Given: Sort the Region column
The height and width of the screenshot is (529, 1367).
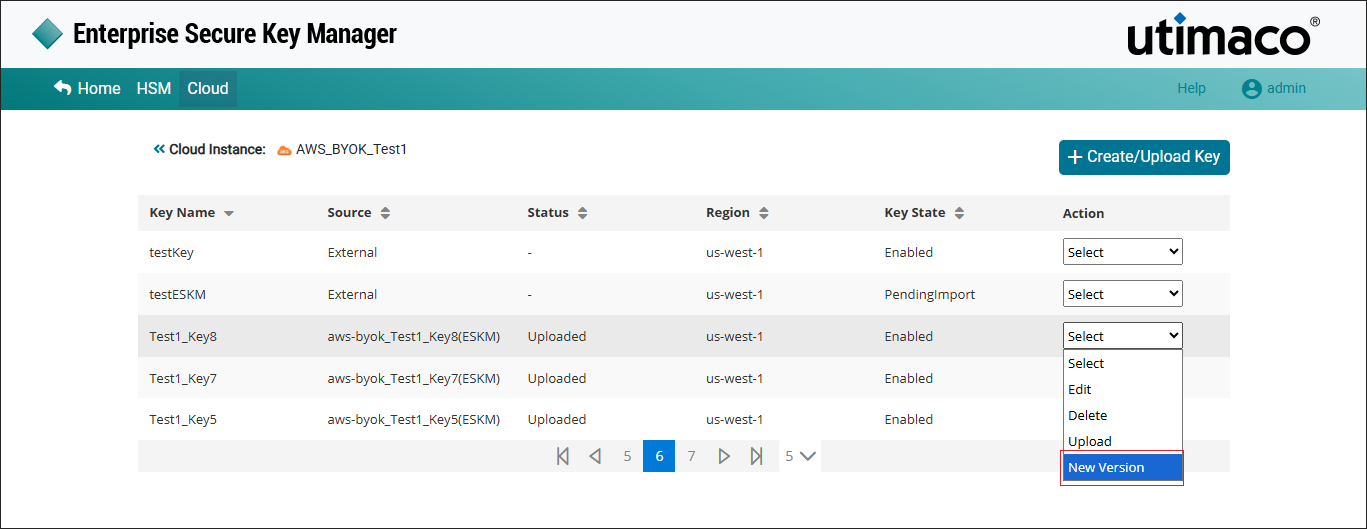Looking at the screenshot, I should [764, 213].
